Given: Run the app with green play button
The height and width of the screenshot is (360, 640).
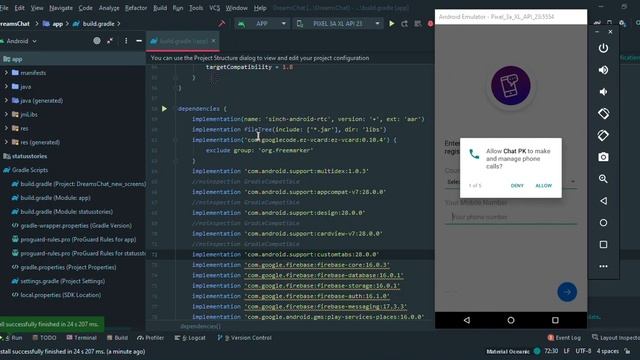Looking at the screenshot, I should 391,24.
